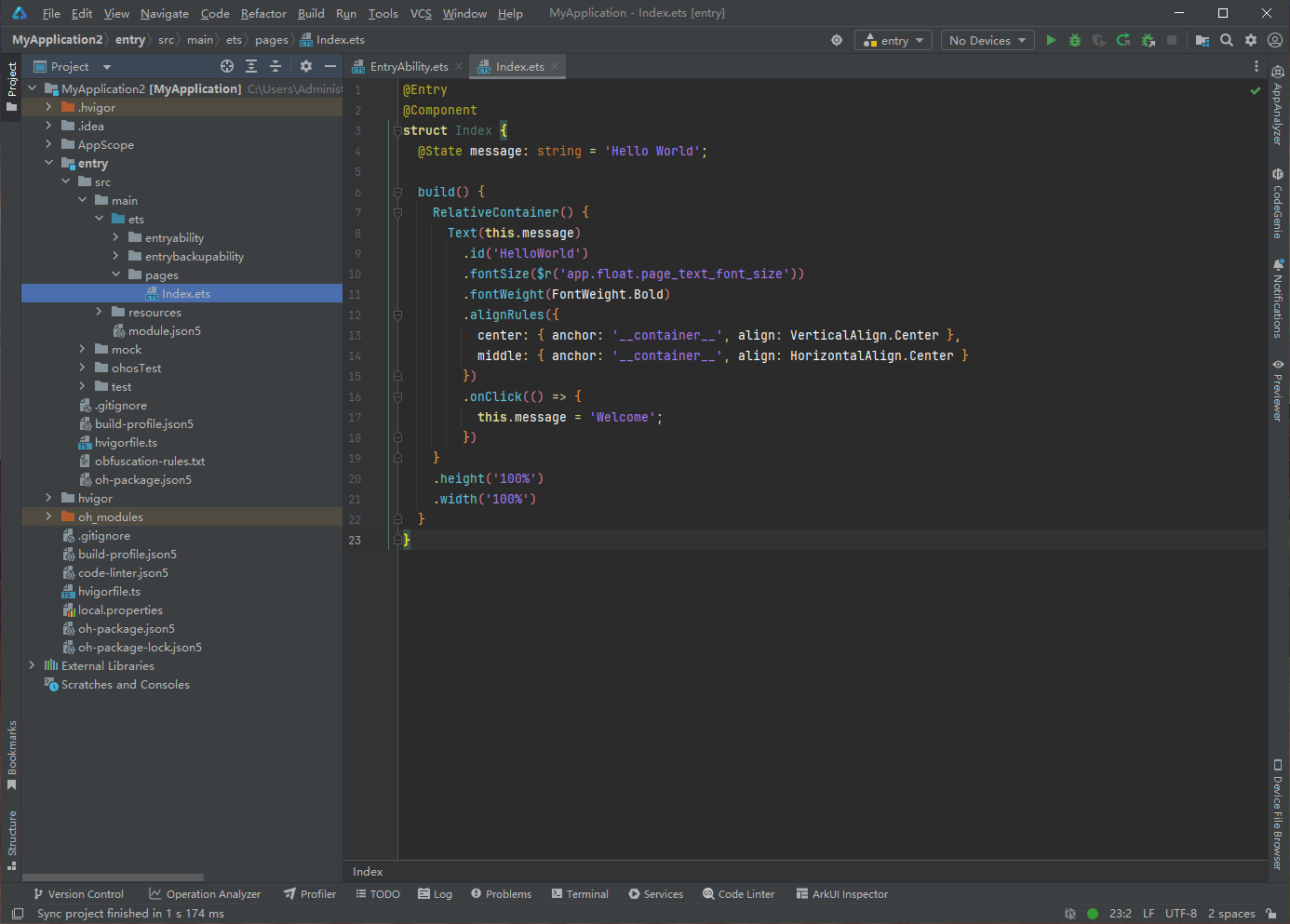This screenshot has width=1290, height=924.
Task: Click UTF-8 encoding in status bar
Action: coord(1181,914)
